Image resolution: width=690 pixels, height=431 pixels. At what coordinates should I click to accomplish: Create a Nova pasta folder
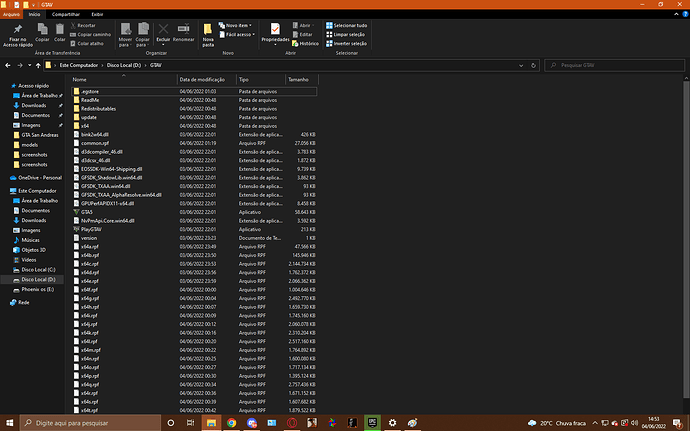click(208, 35)
